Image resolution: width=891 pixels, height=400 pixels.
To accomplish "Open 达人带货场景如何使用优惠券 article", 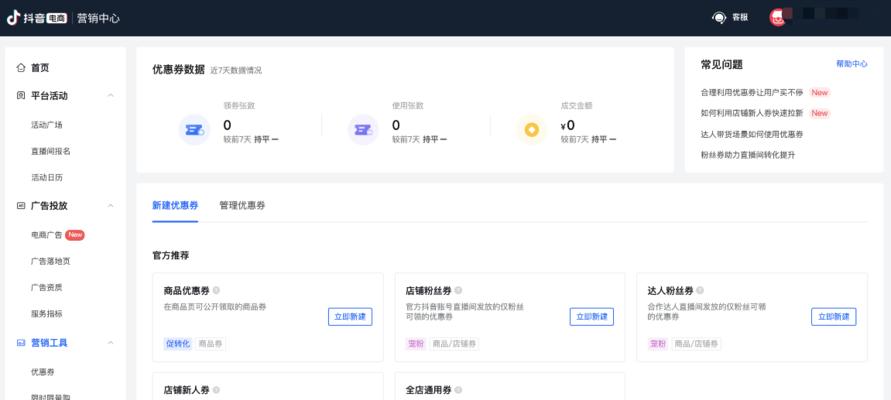I will 752,134.
